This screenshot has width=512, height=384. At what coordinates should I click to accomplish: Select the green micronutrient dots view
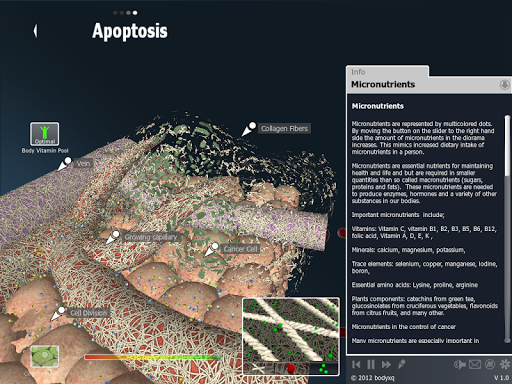point(323,368)
